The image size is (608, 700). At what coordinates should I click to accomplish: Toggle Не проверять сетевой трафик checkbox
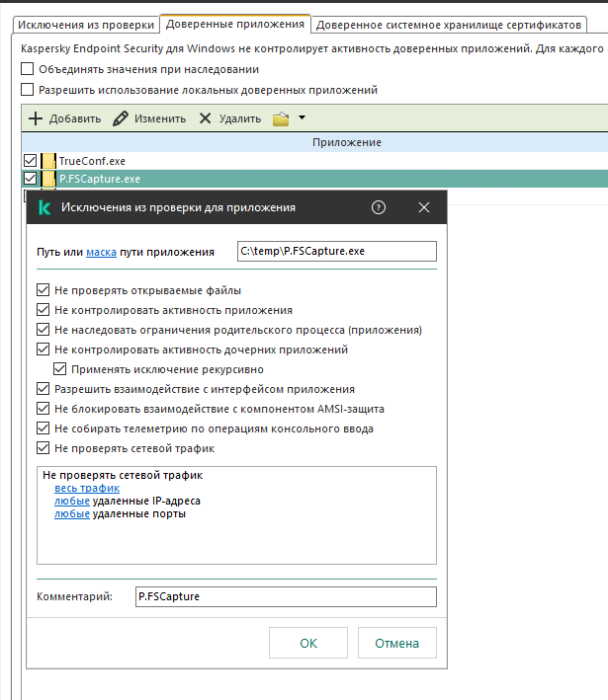tap(43, 448)
